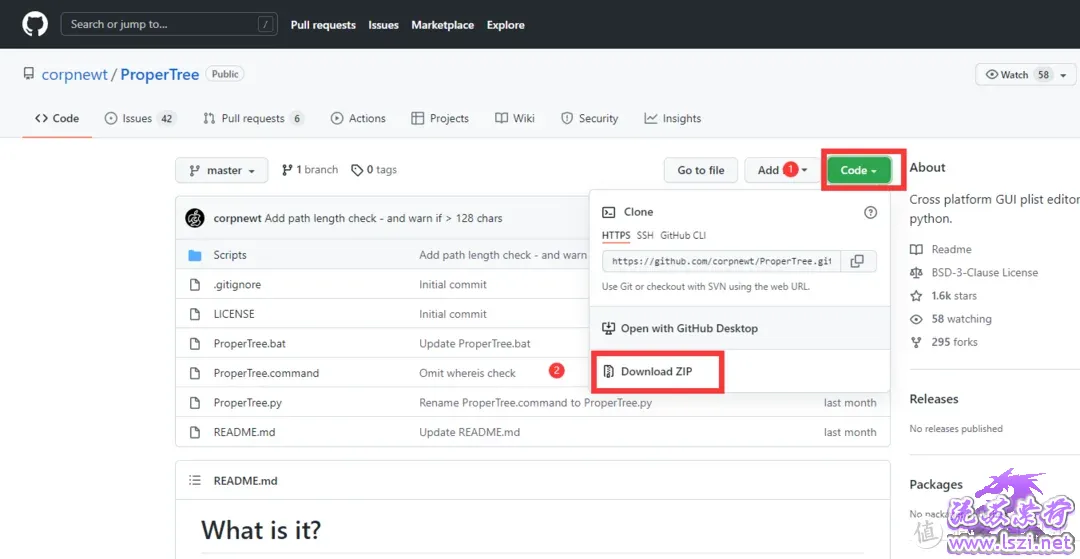Open the Readme link in About
The height and width of the screenshot is (559, 1080).
[951, 249]
